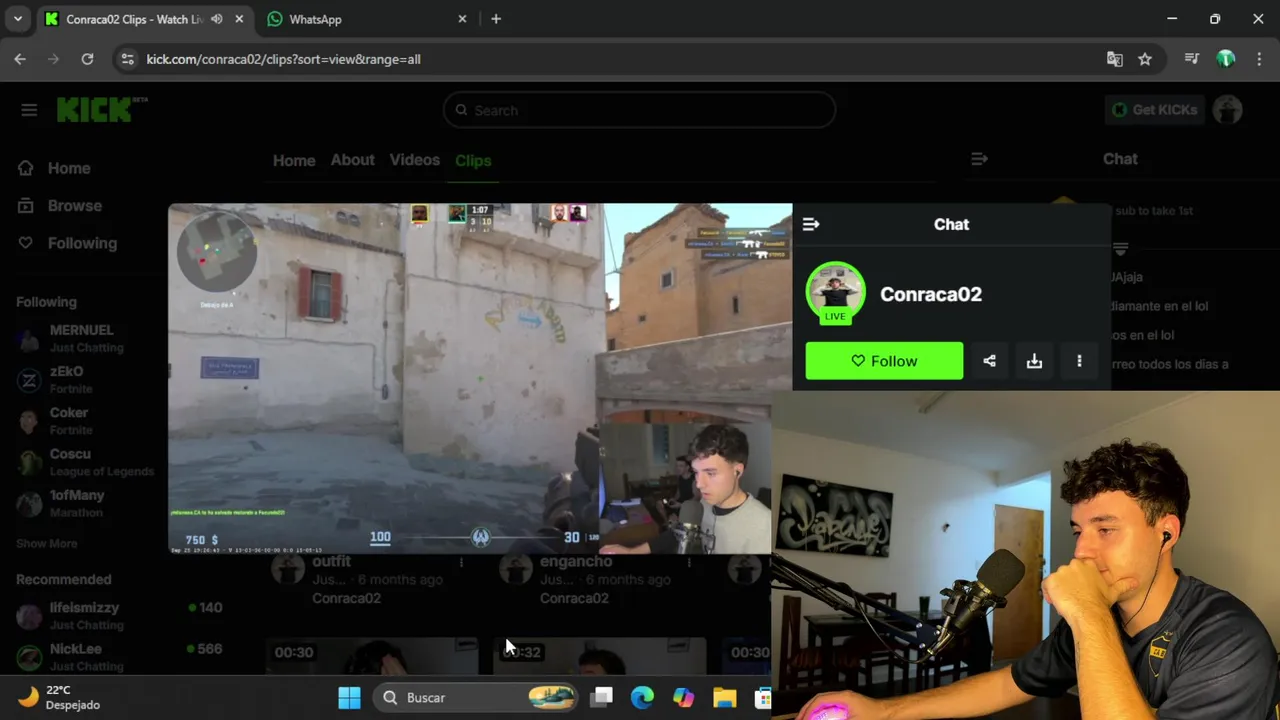Open the tab search dropdown arrow
The image size is (1280, 720).
(x=17, y=19)
